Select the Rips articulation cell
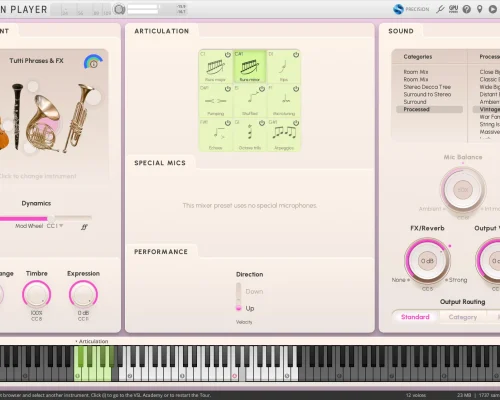 284,66
